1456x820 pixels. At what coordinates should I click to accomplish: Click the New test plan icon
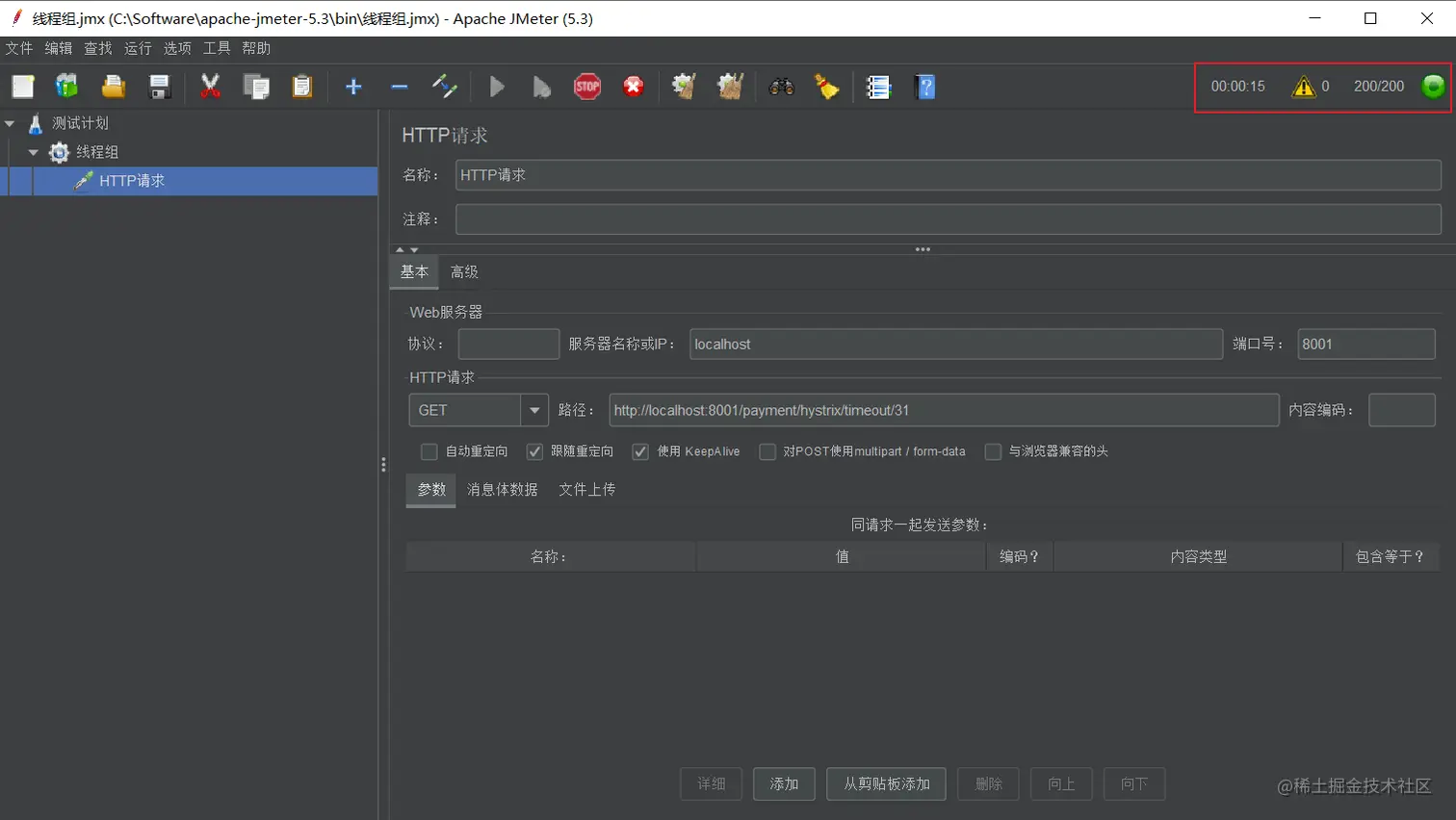[23, 87]
